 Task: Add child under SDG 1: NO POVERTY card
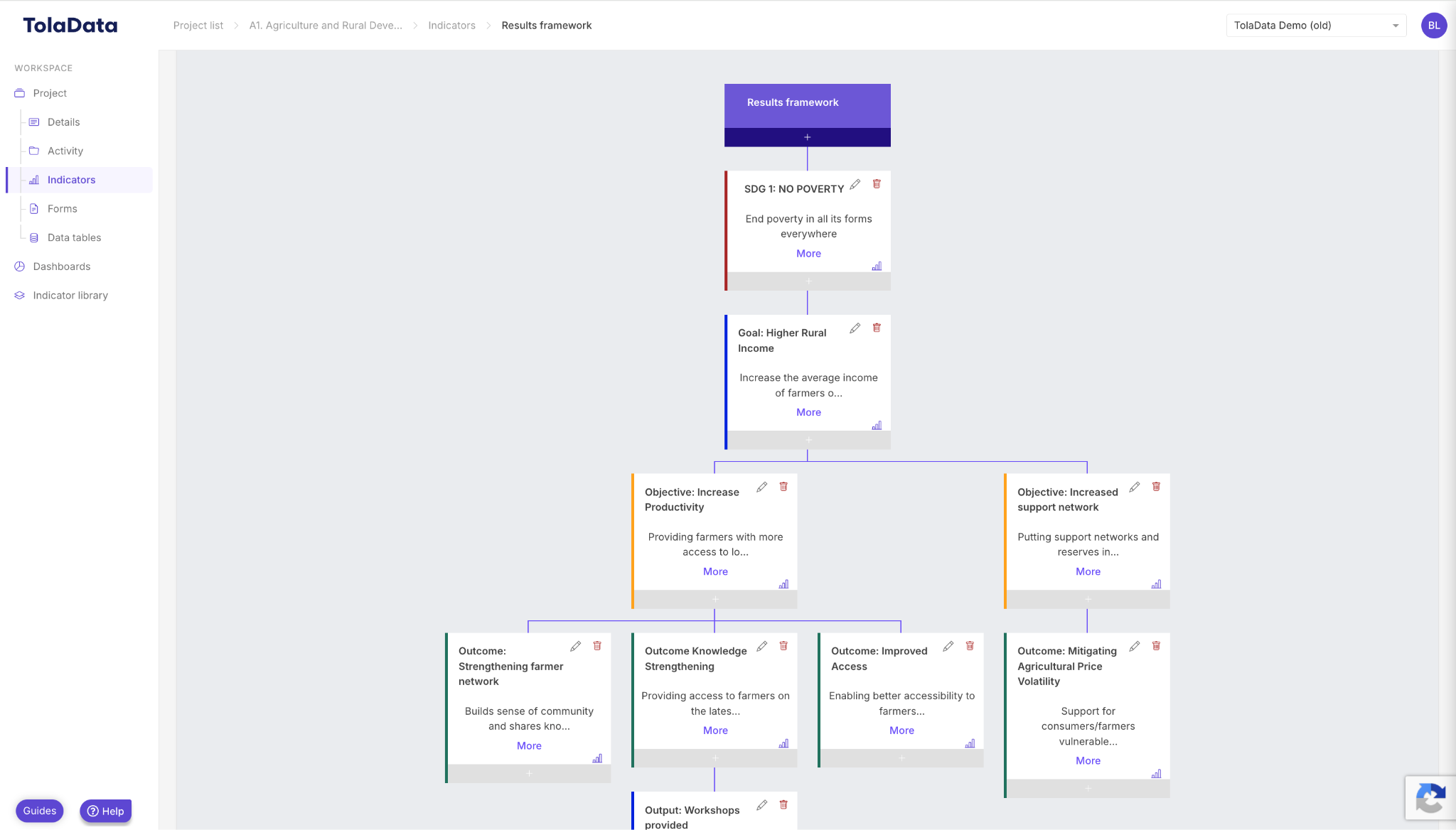coord(808,281)
